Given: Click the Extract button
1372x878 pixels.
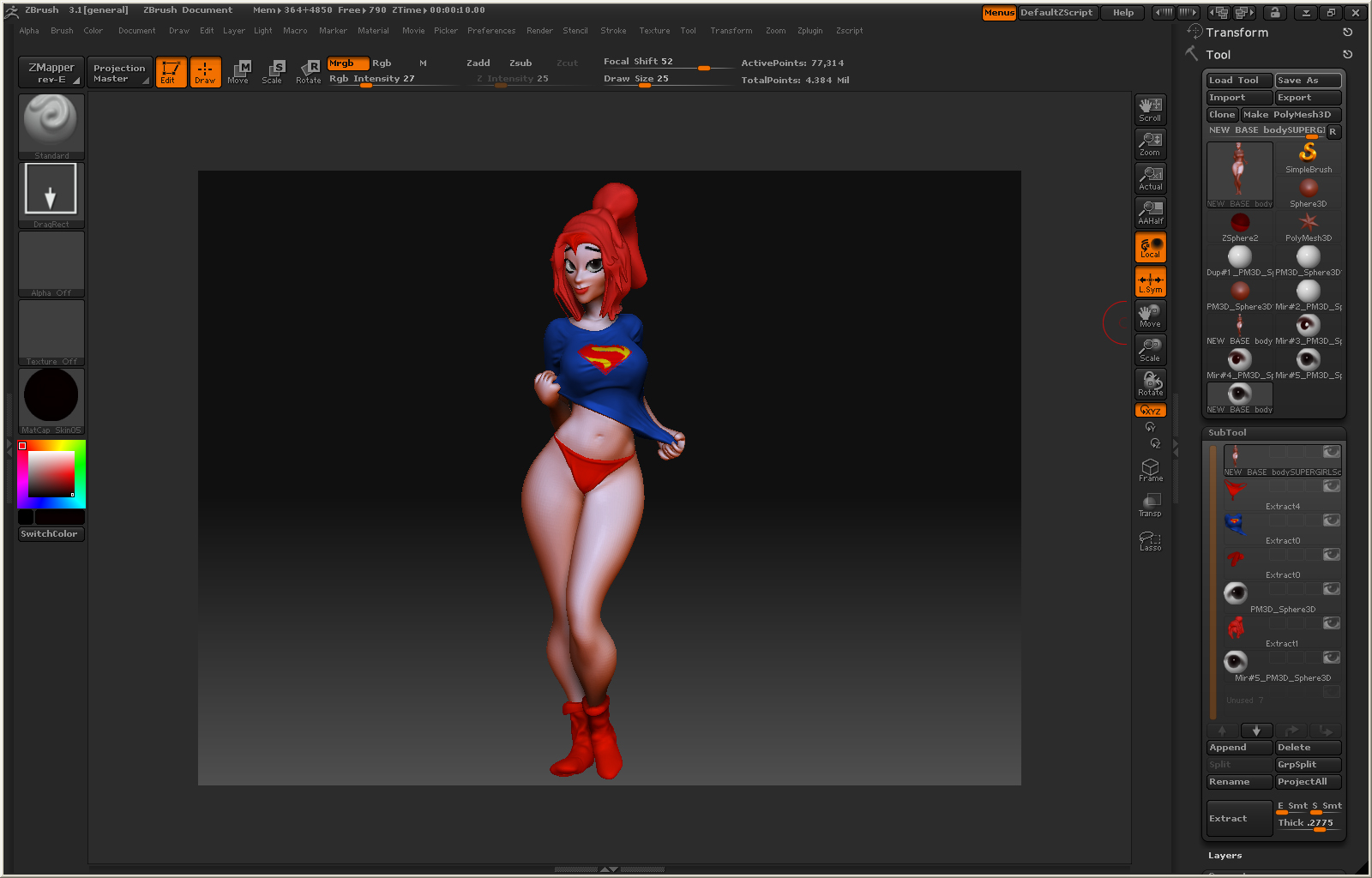Looking at the screenshot, I should [x=1239, y=819].
